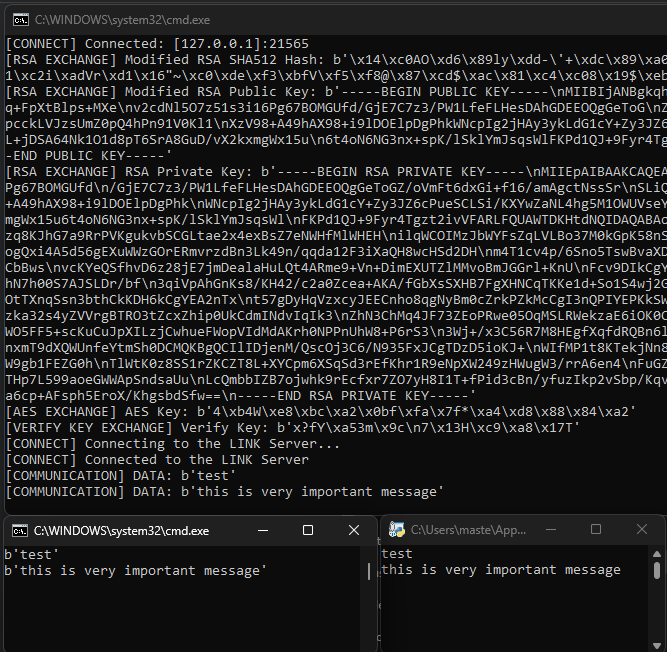Maximize the Python C:\Users\maste window

click(596, 530)
